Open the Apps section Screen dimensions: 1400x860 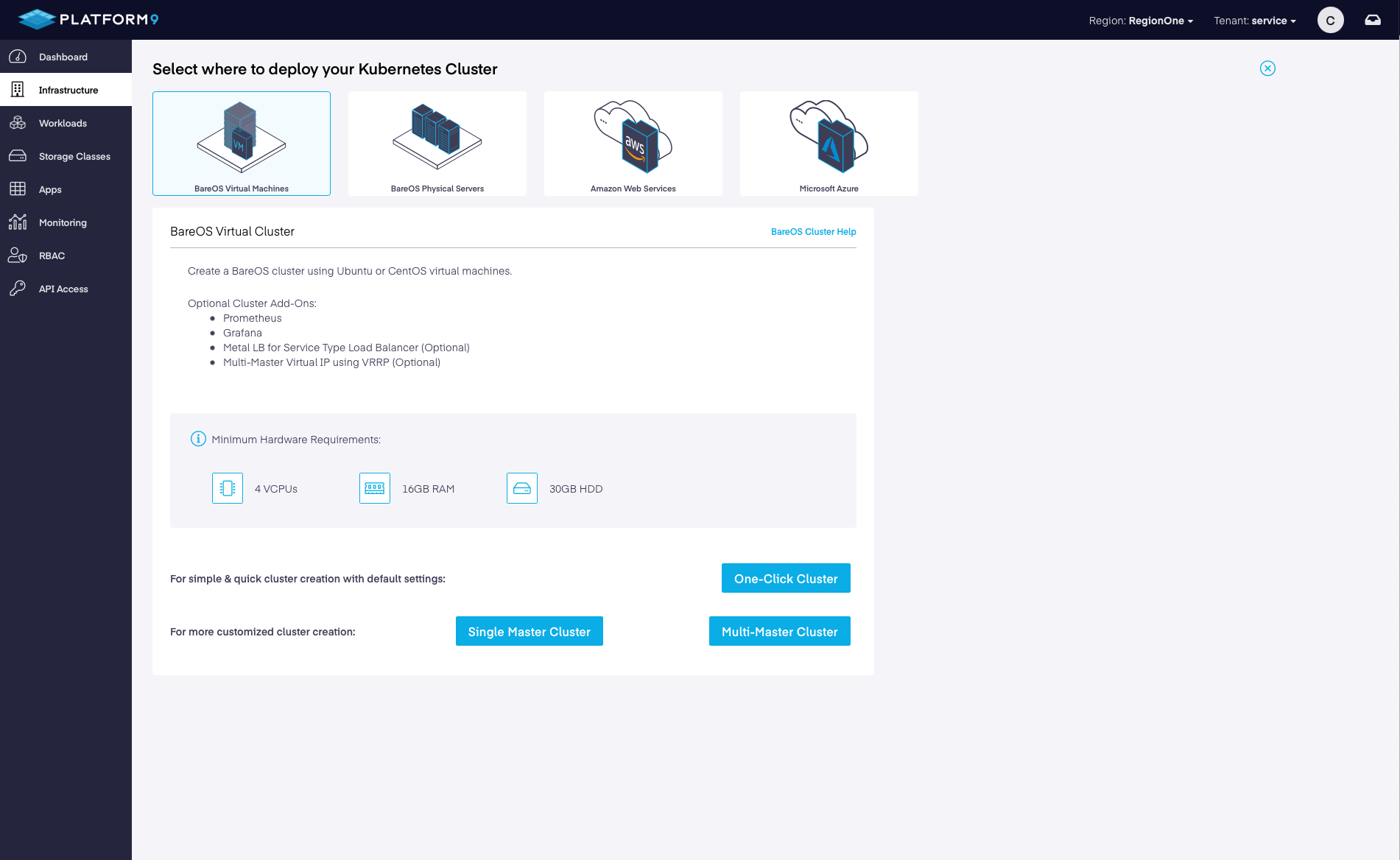click(x=50, y=189)
